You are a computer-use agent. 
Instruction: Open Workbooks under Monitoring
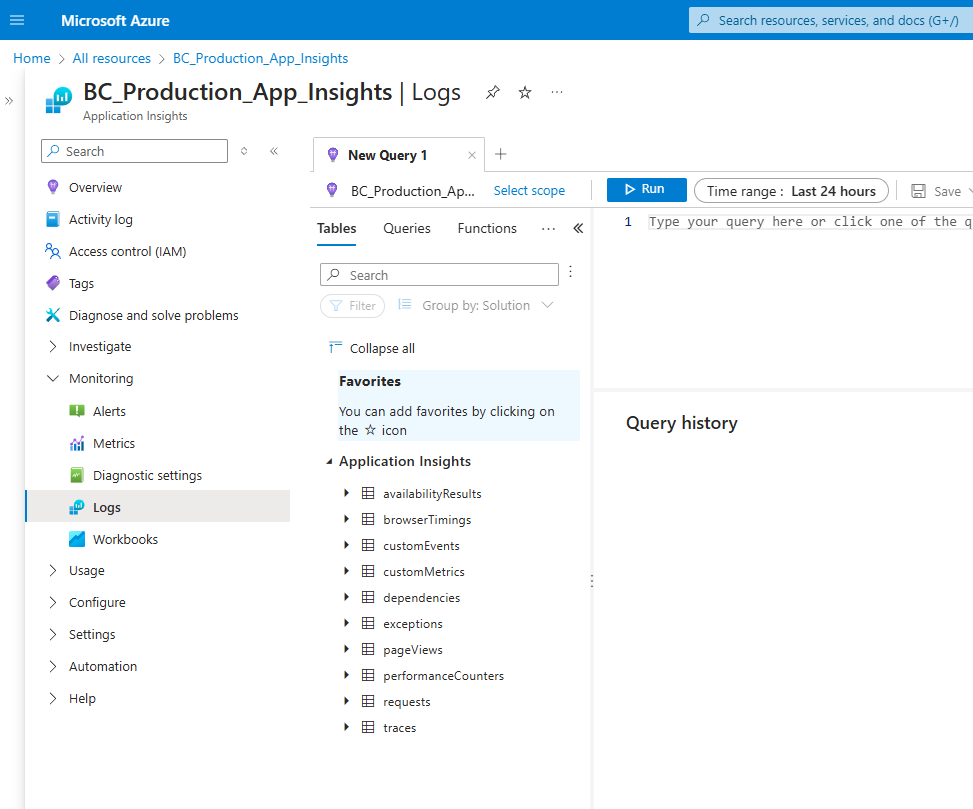click(125, 539)
